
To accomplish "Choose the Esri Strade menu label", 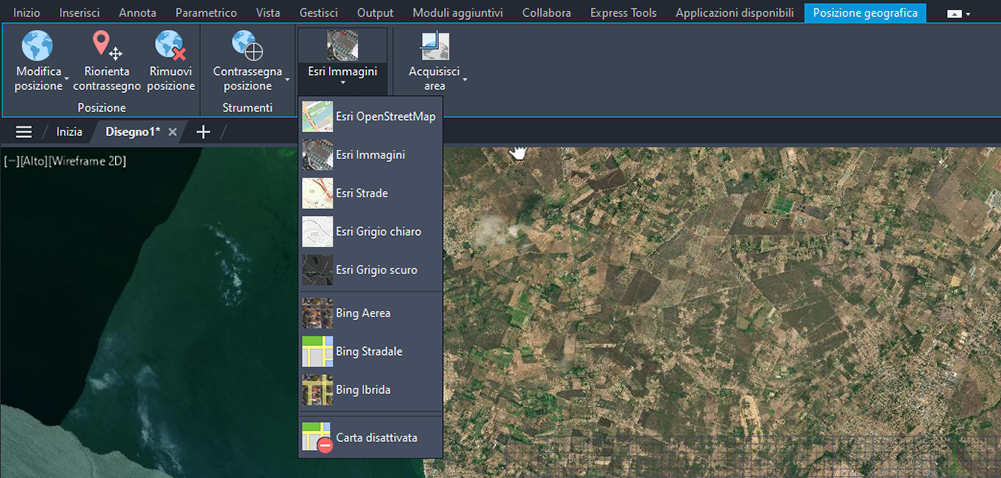I will 362,193.
